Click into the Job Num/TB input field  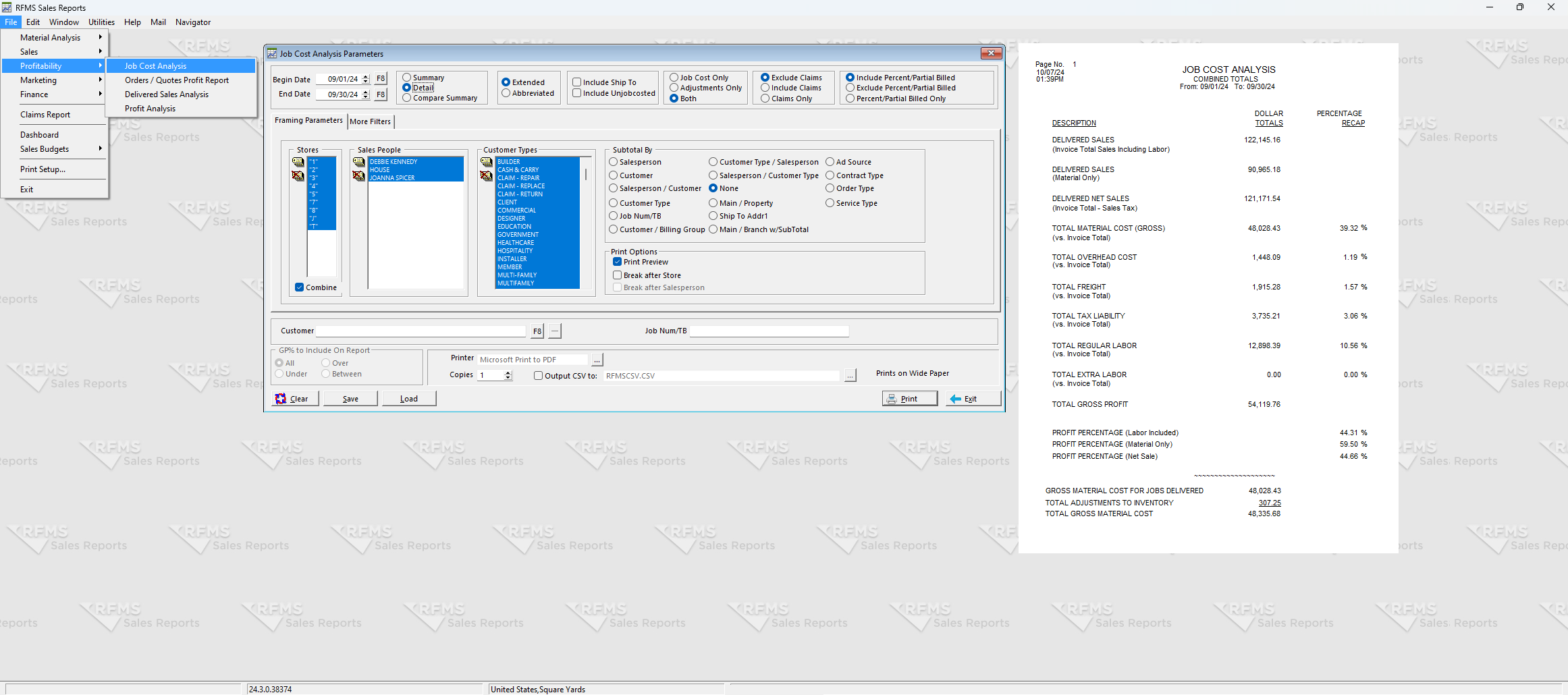pyautogui.click(x=769, y=331)
